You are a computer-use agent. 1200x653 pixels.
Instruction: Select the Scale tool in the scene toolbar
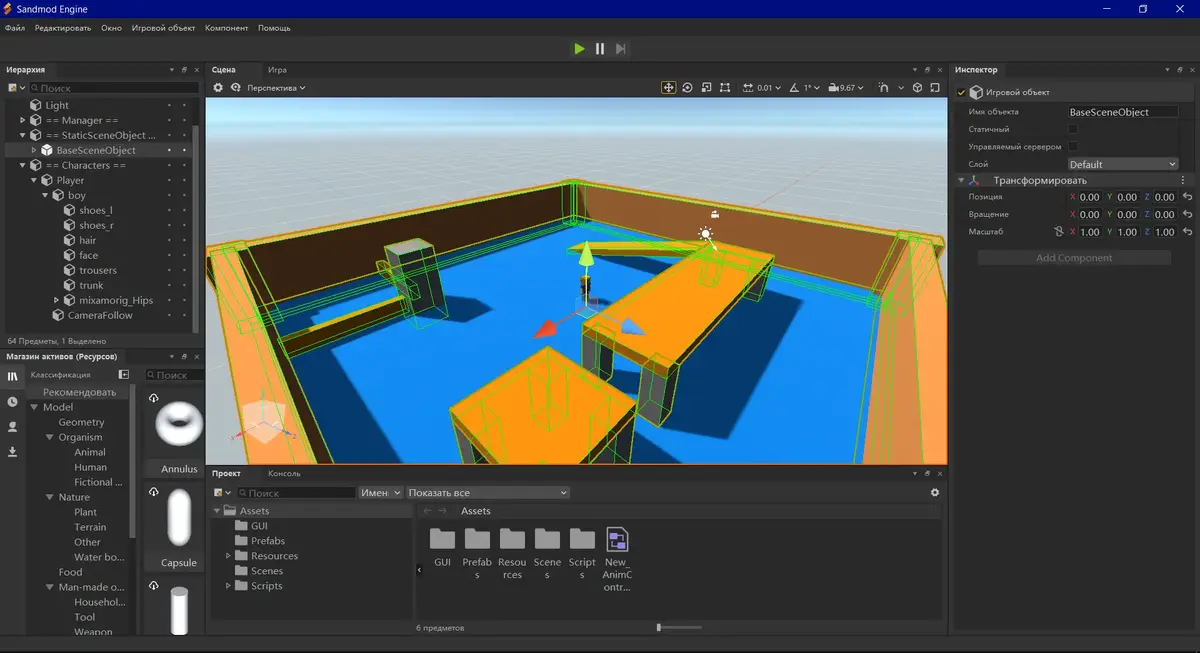pyautogui.click(x=706, y=87)
